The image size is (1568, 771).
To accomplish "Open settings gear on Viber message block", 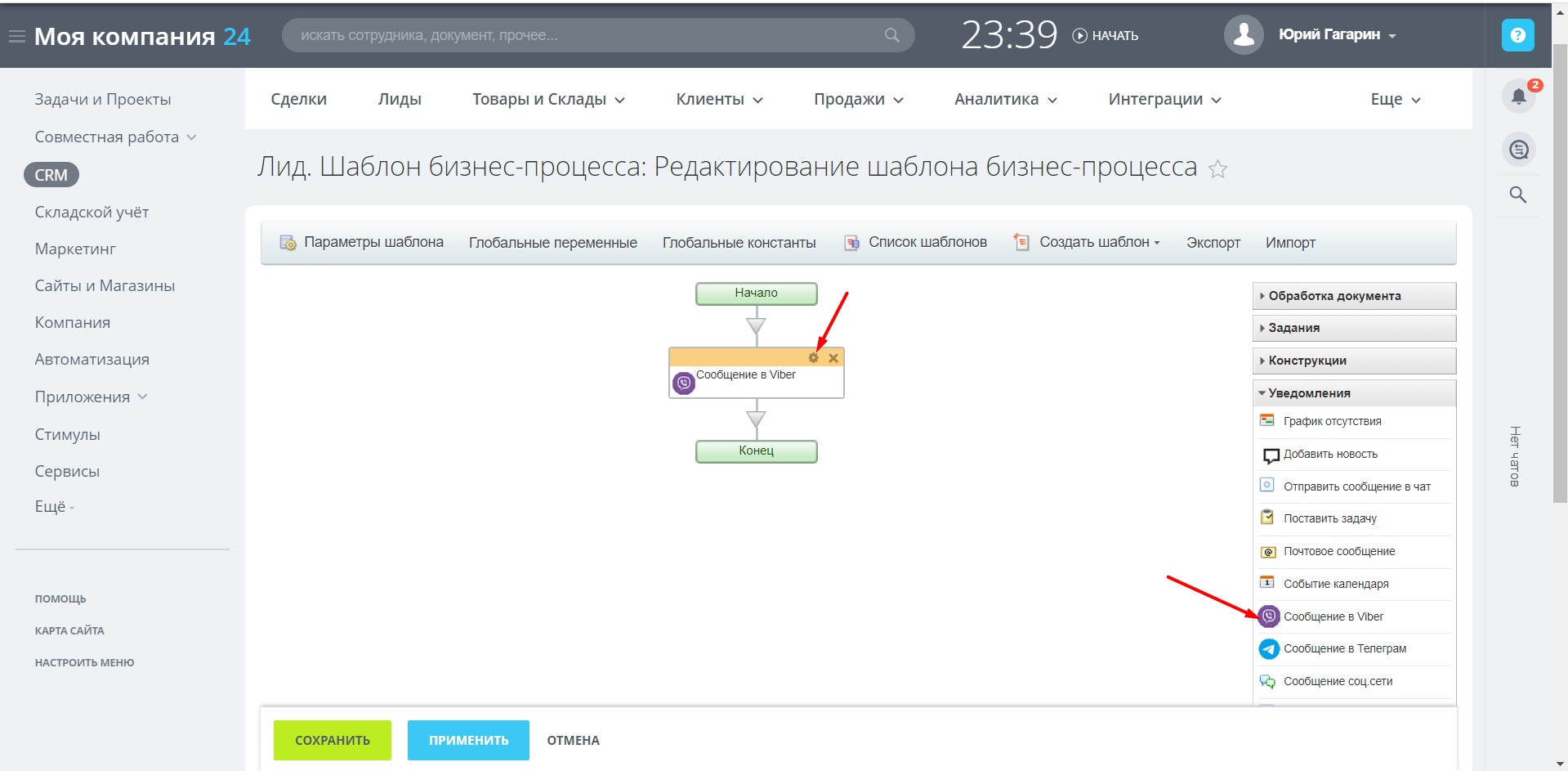I will (x=813, y=358).
